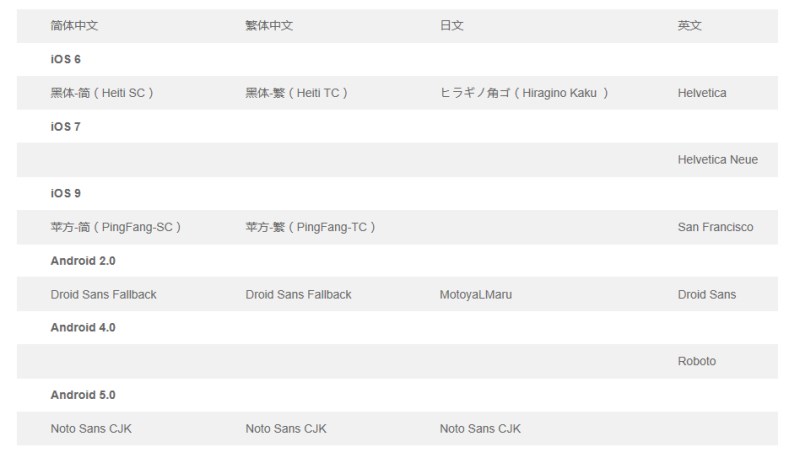Click the Roboto font cell
This screenshot has height=458, width=800.
(696, 361)
